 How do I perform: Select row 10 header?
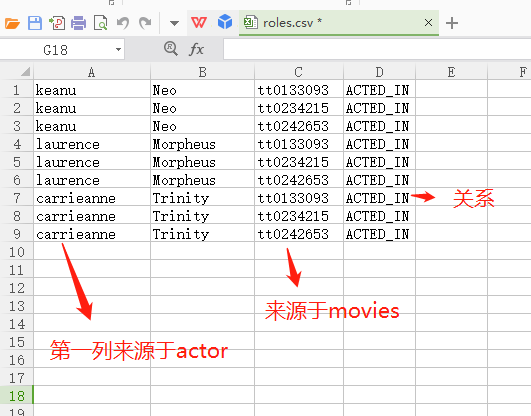pos(17,252)
